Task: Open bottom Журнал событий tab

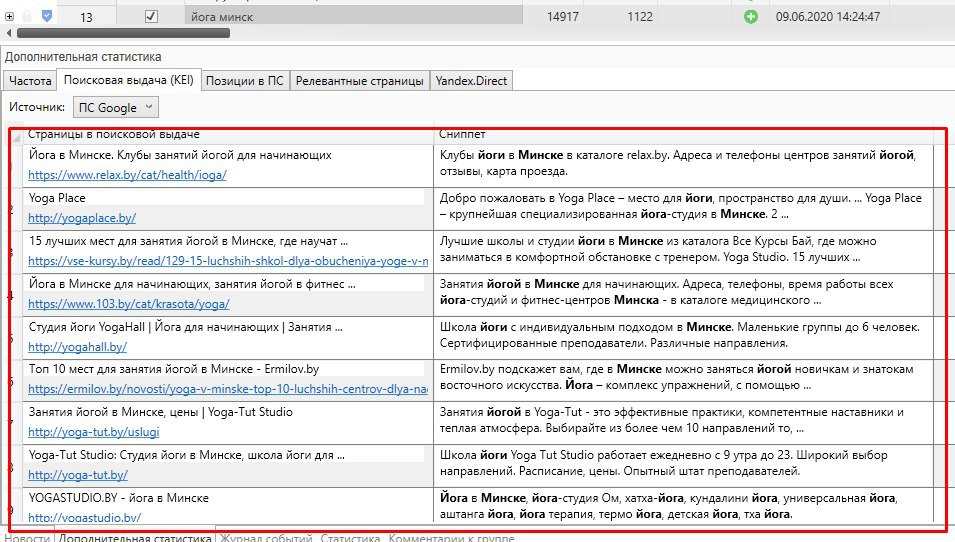Action: pyautogui.click(x=266, y=538)
